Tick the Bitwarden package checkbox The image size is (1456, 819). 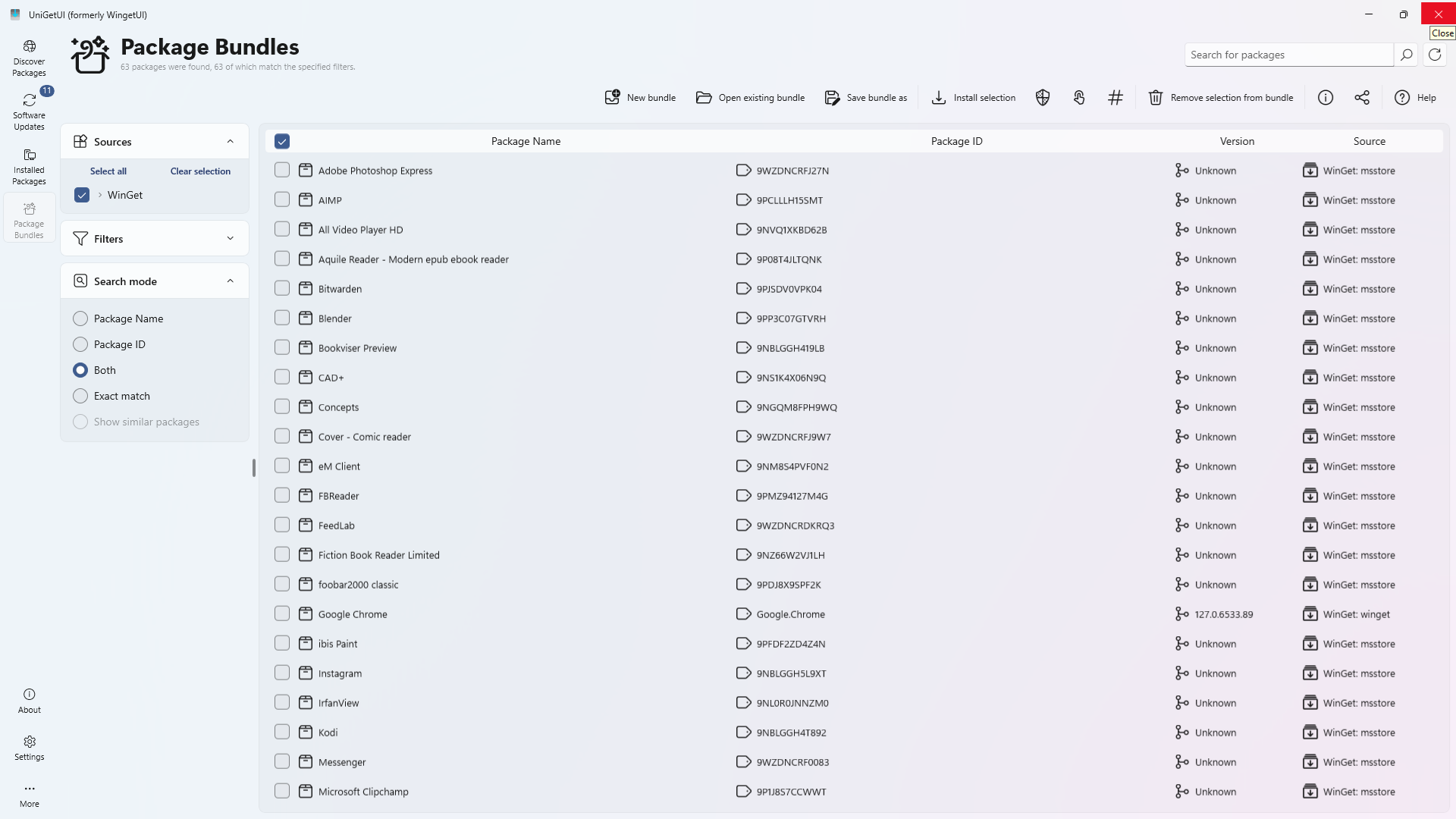pos(282,288)
